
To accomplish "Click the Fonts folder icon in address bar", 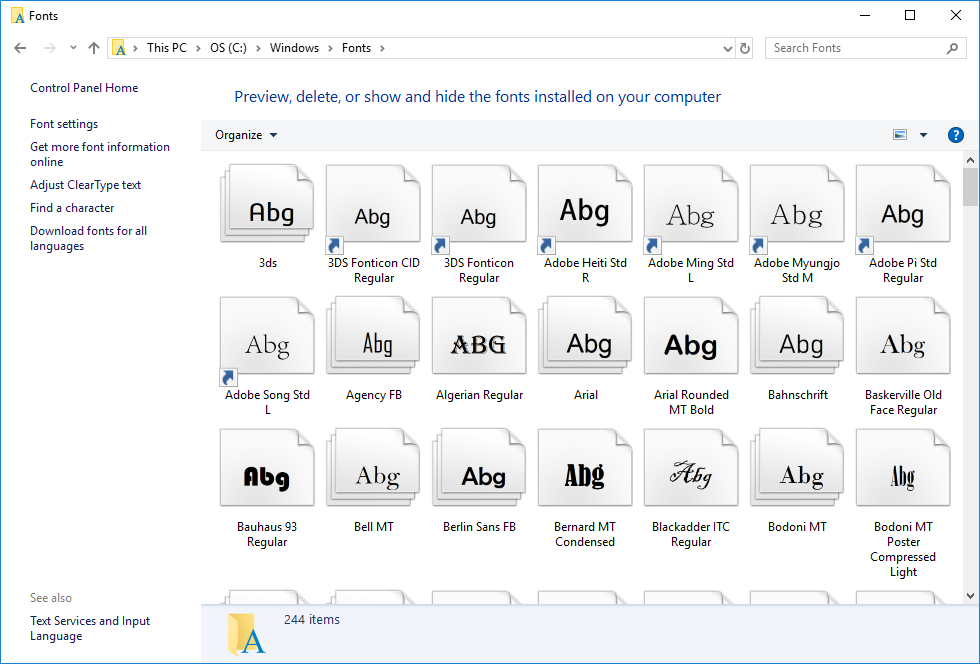I will click(119, 48).
